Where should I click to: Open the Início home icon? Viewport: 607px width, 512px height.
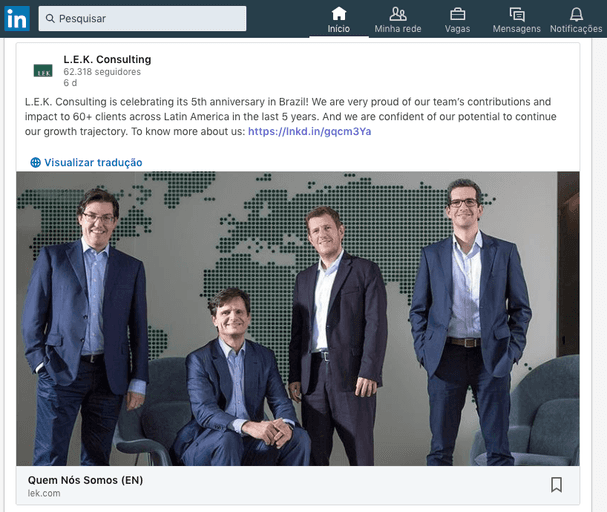click(339, 14)
